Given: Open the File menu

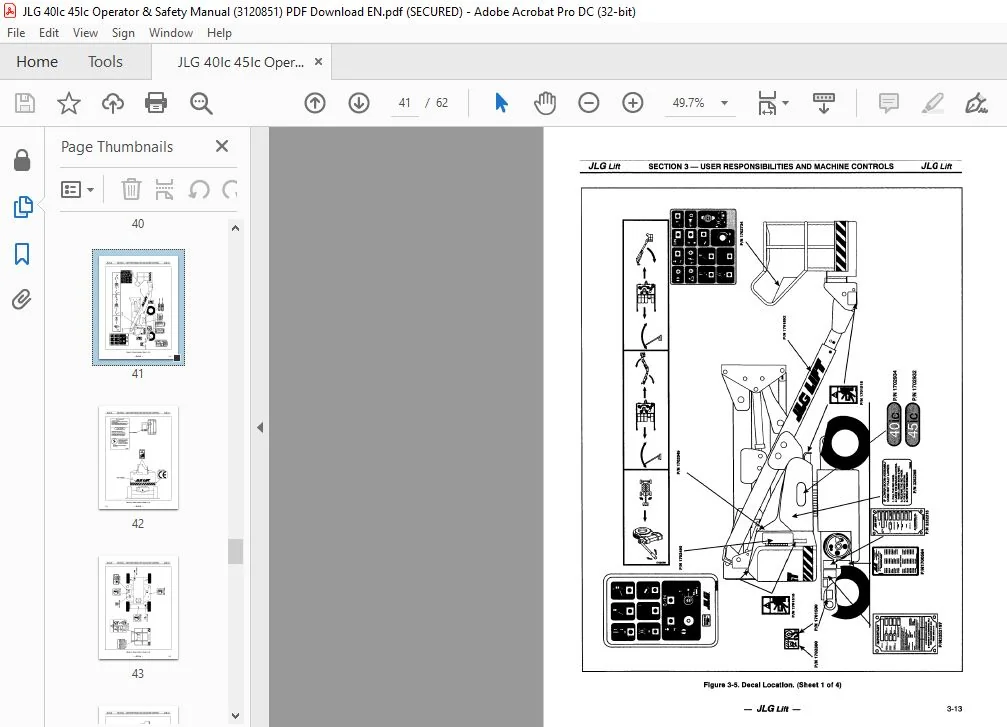Looking at the screenshot, I should coord(16,33).
